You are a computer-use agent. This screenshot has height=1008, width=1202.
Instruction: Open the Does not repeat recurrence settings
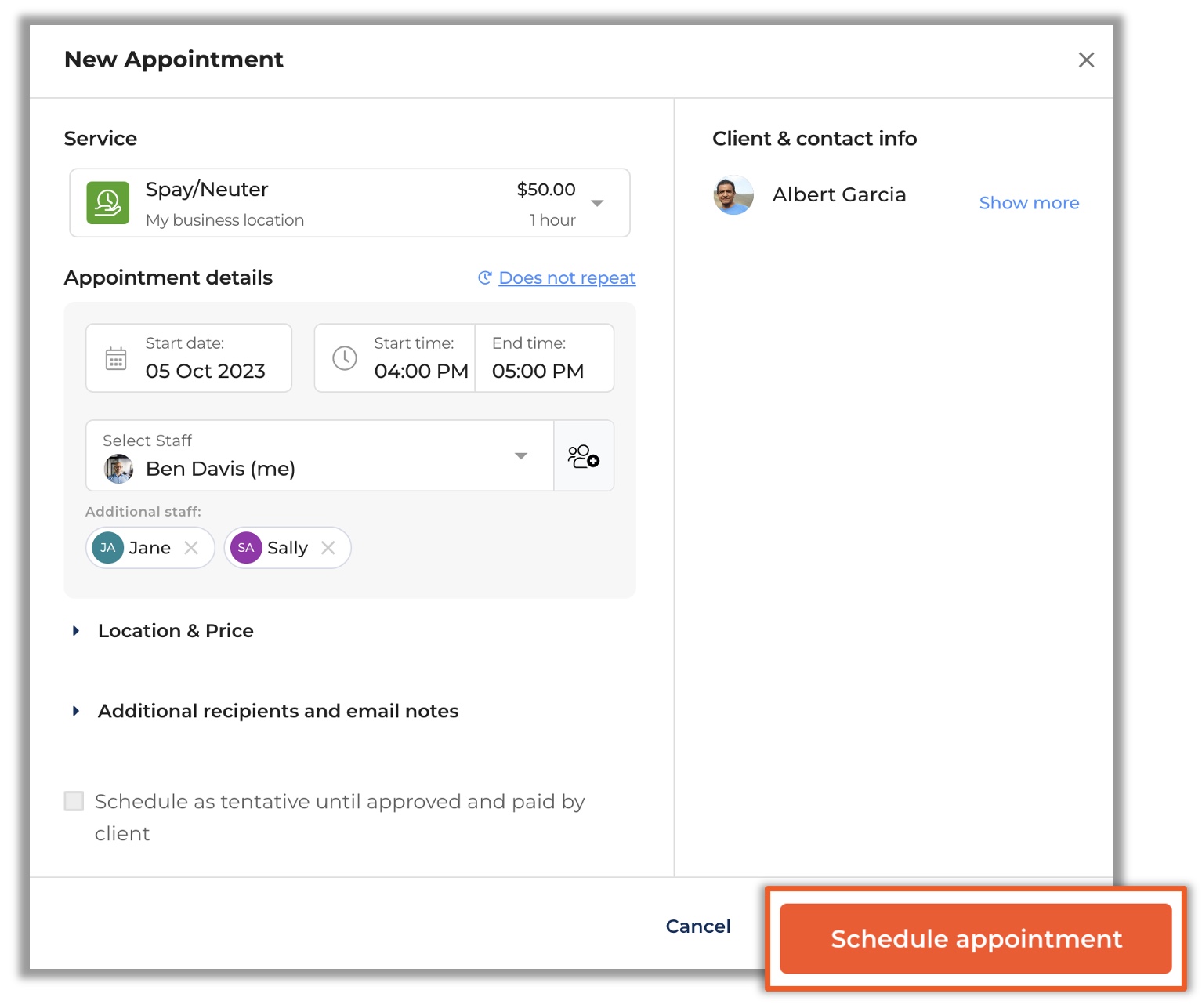[567, 277]
